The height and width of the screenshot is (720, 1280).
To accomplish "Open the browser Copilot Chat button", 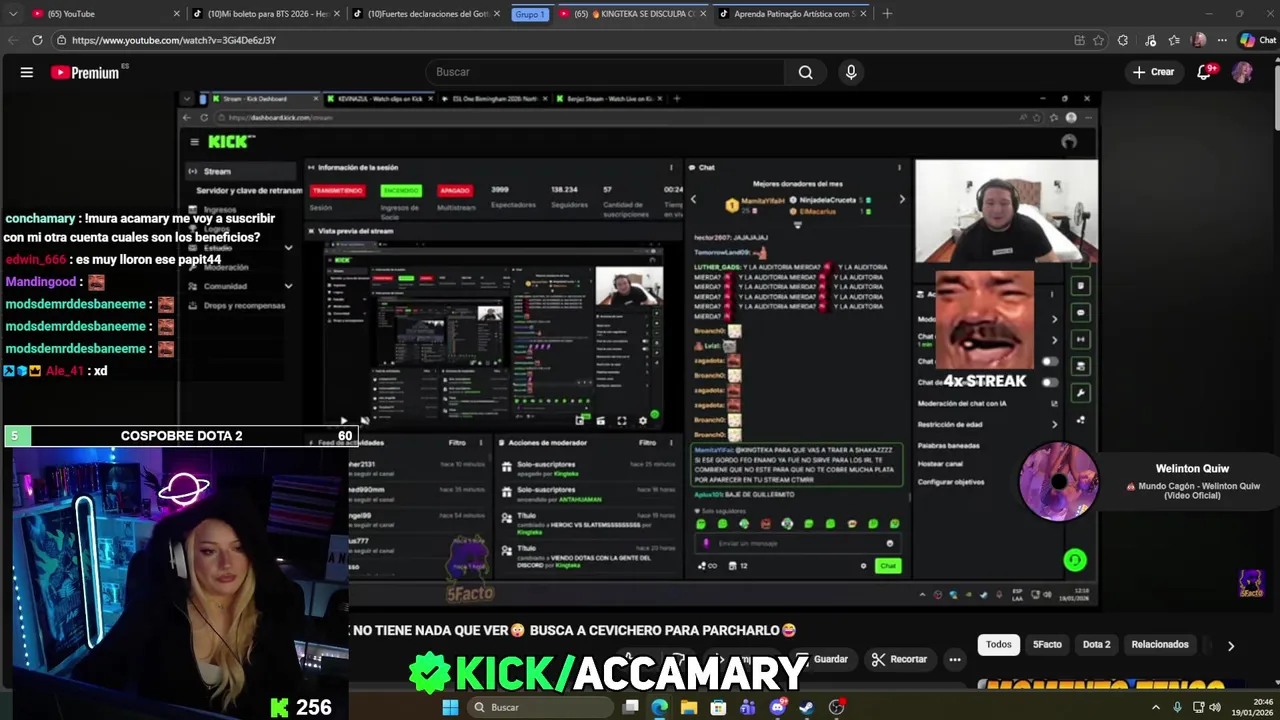I will pos(1257,40).
